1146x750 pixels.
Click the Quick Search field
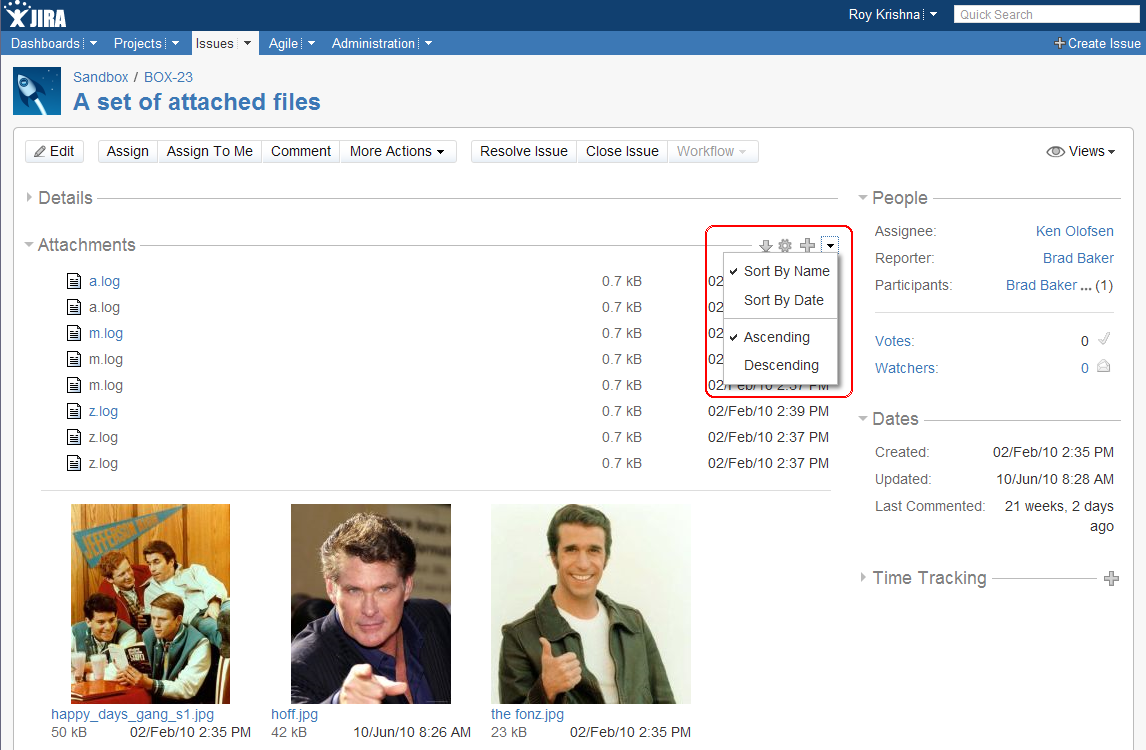click(x=1047, y=15)
